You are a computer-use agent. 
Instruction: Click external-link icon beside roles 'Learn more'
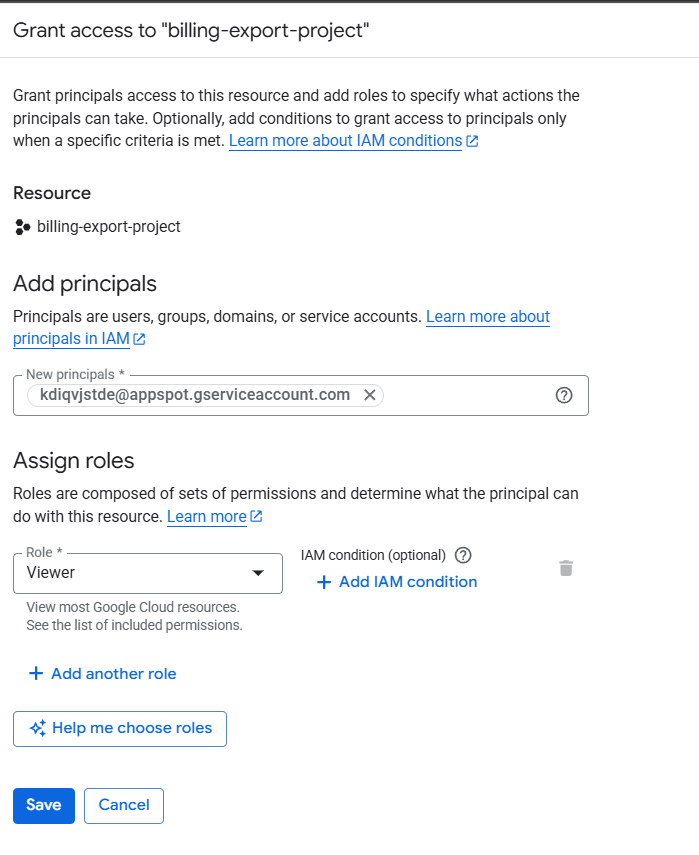pos(257,517)
